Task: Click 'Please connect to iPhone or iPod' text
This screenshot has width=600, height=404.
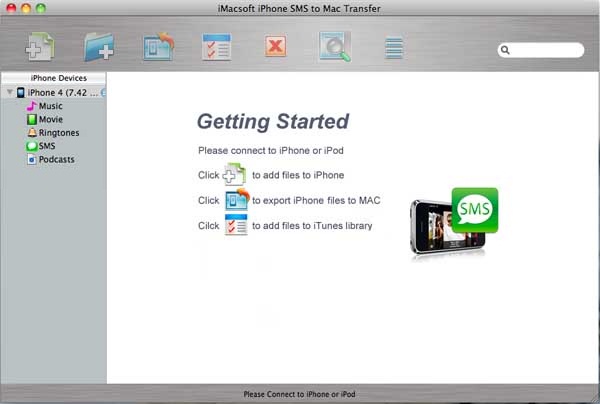Action: pos(271,150)
